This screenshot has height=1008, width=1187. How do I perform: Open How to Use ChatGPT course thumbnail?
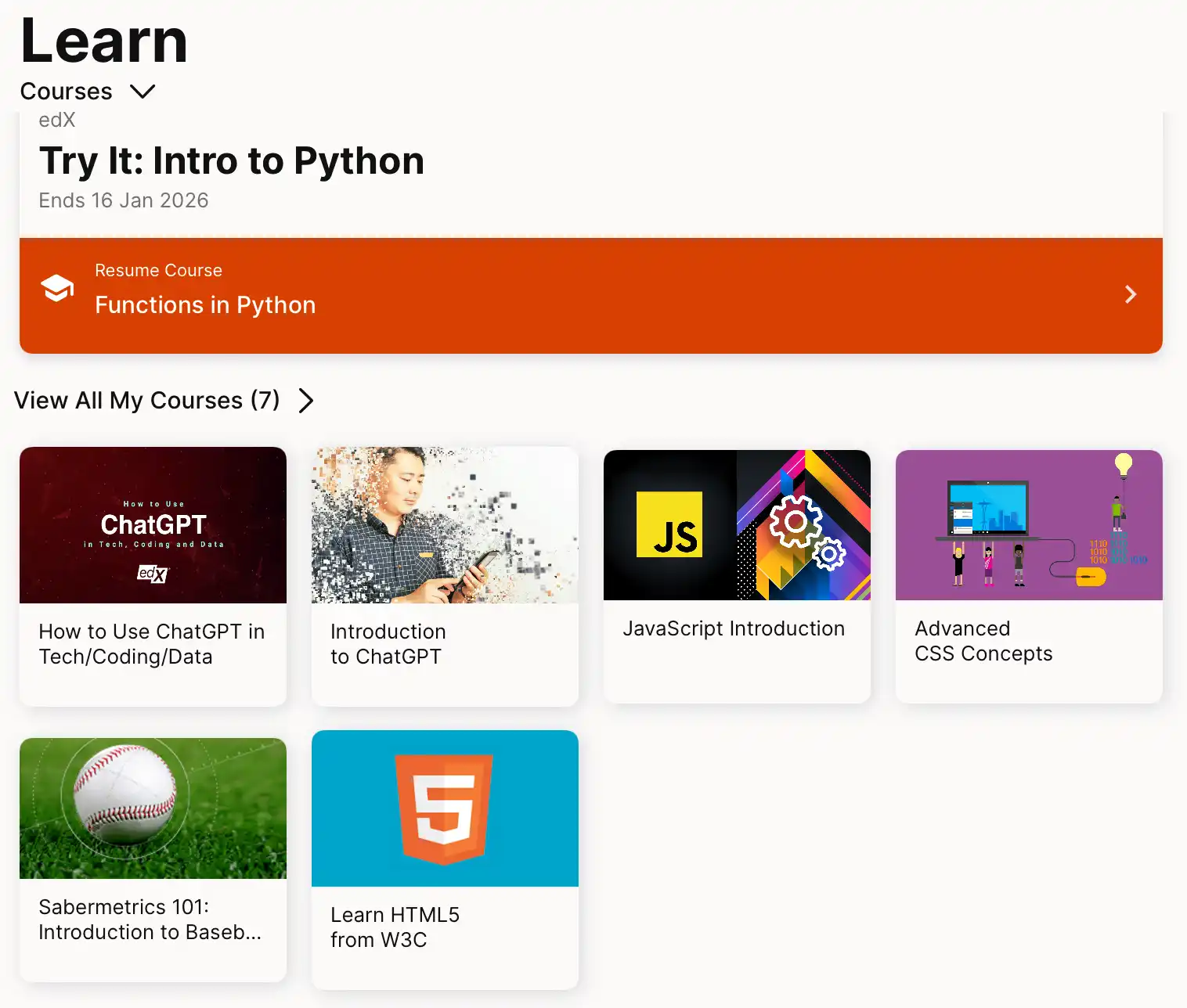coord(153,525)
